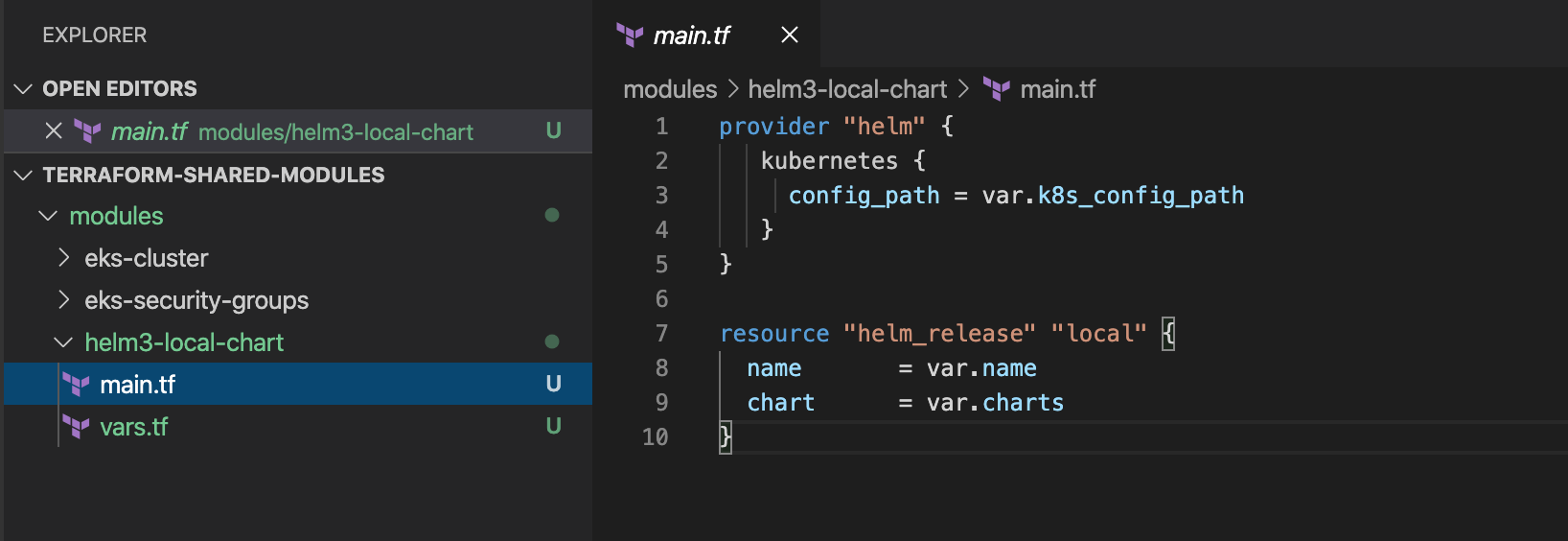Collapse the modules folder

click(x=48, y=216)
